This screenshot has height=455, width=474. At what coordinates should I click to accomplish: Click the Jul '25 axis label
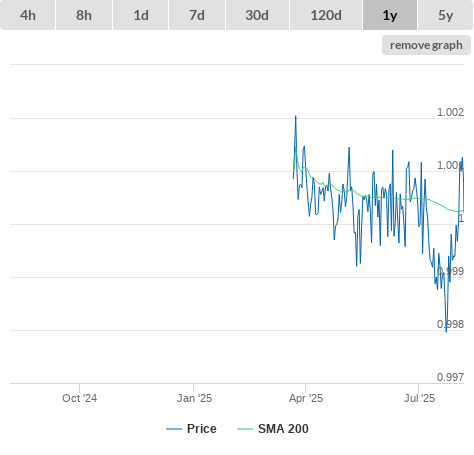(x=419, y=398)
